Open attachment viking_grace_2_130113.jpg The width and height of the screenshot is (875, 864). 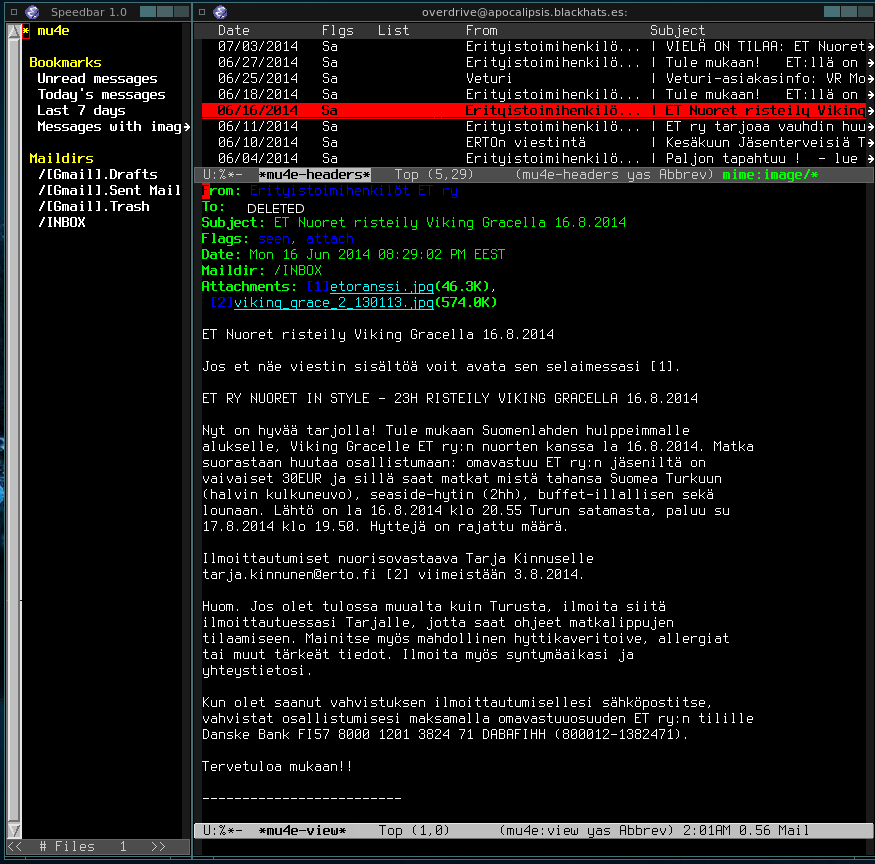point(334,303)
